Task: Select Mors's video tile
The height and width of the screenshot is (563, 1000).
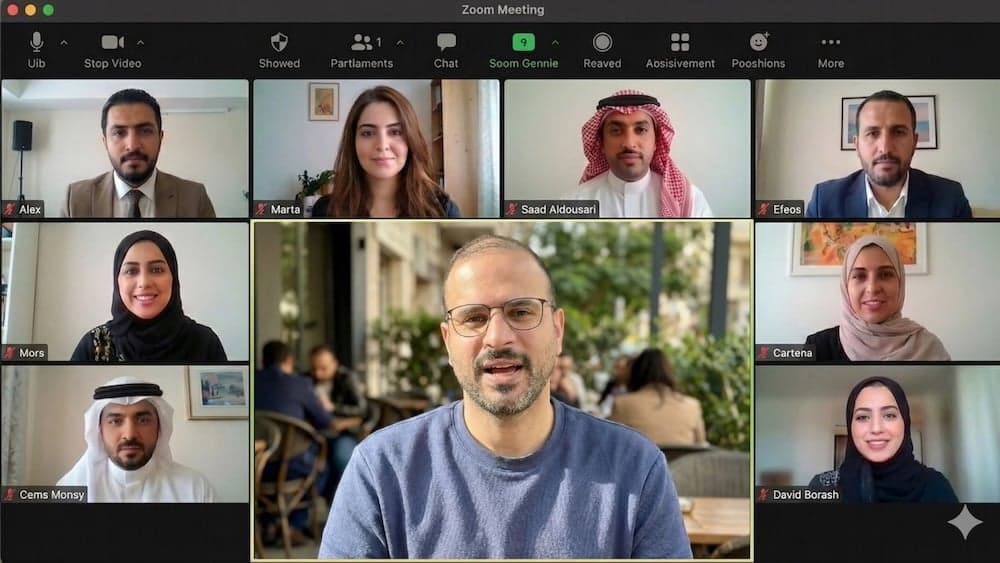Action: point(125,291)
